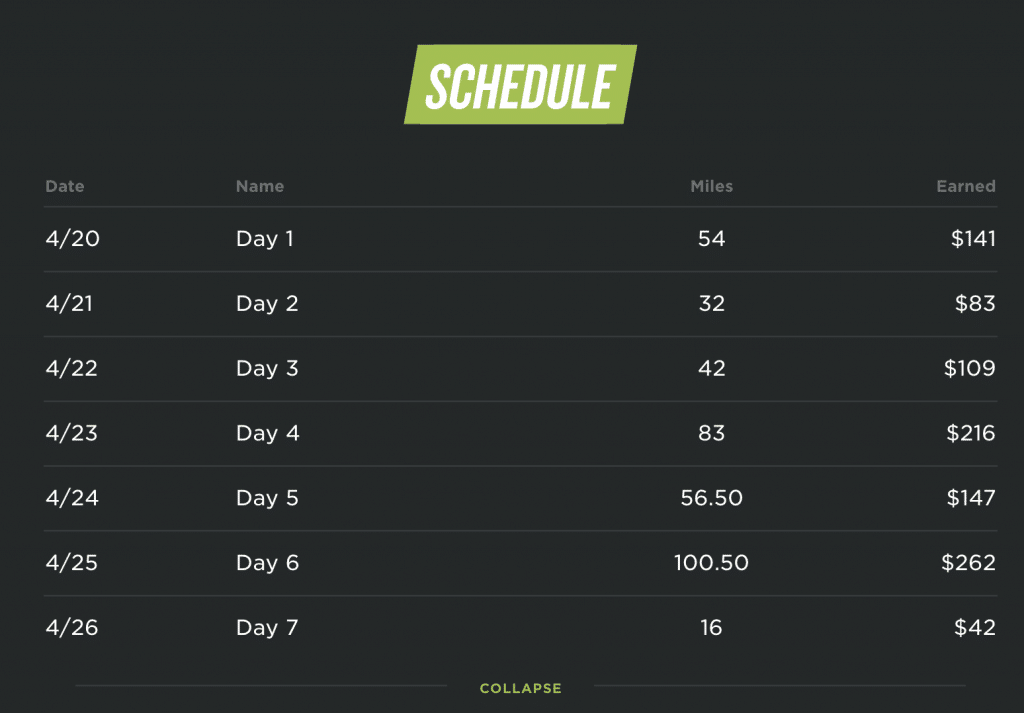Click the Date column header

65,186
